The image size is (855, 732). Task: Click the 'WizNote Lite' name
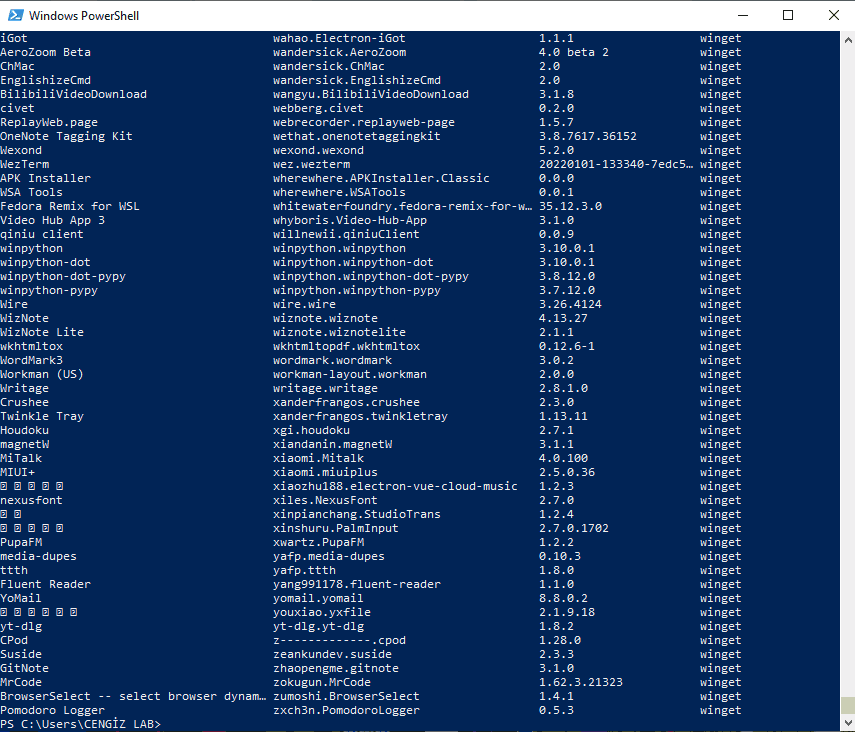(42, 332)
